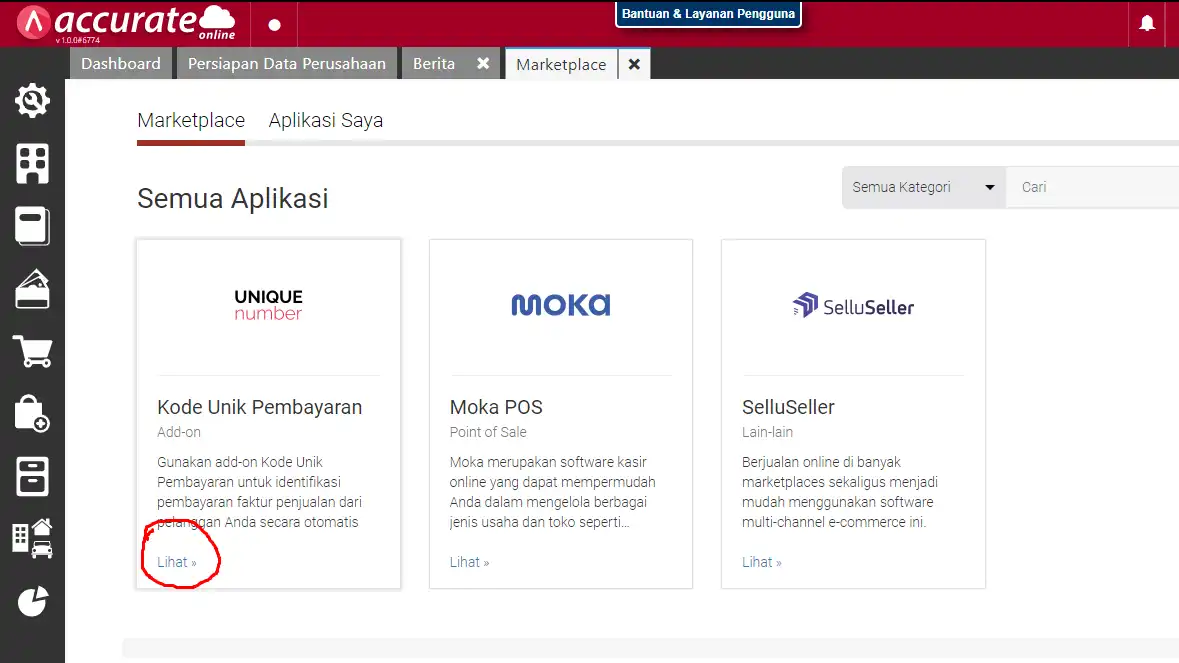Open Bantuan & Layanan Pengguna help
Image resolution: width=1179 pixels, height=663 pixels.
click(708, 14)
